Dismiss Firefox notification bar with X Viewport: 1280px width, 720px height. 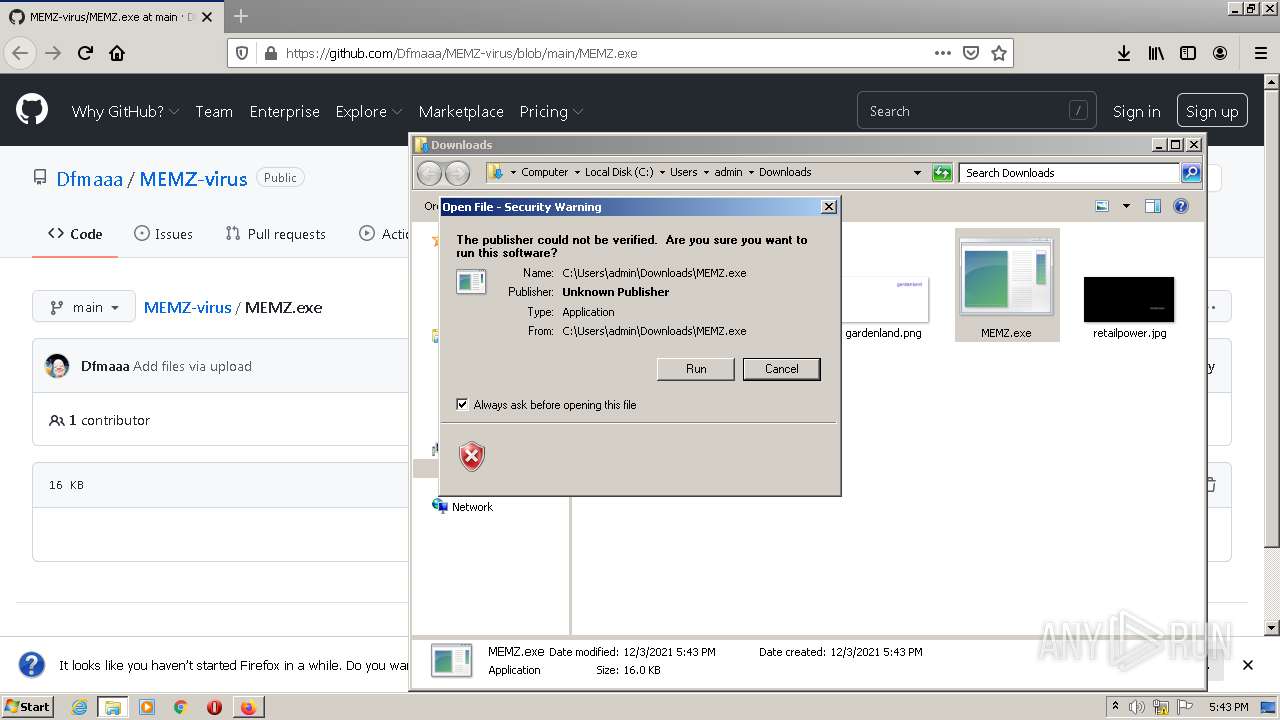[1247, 665]
